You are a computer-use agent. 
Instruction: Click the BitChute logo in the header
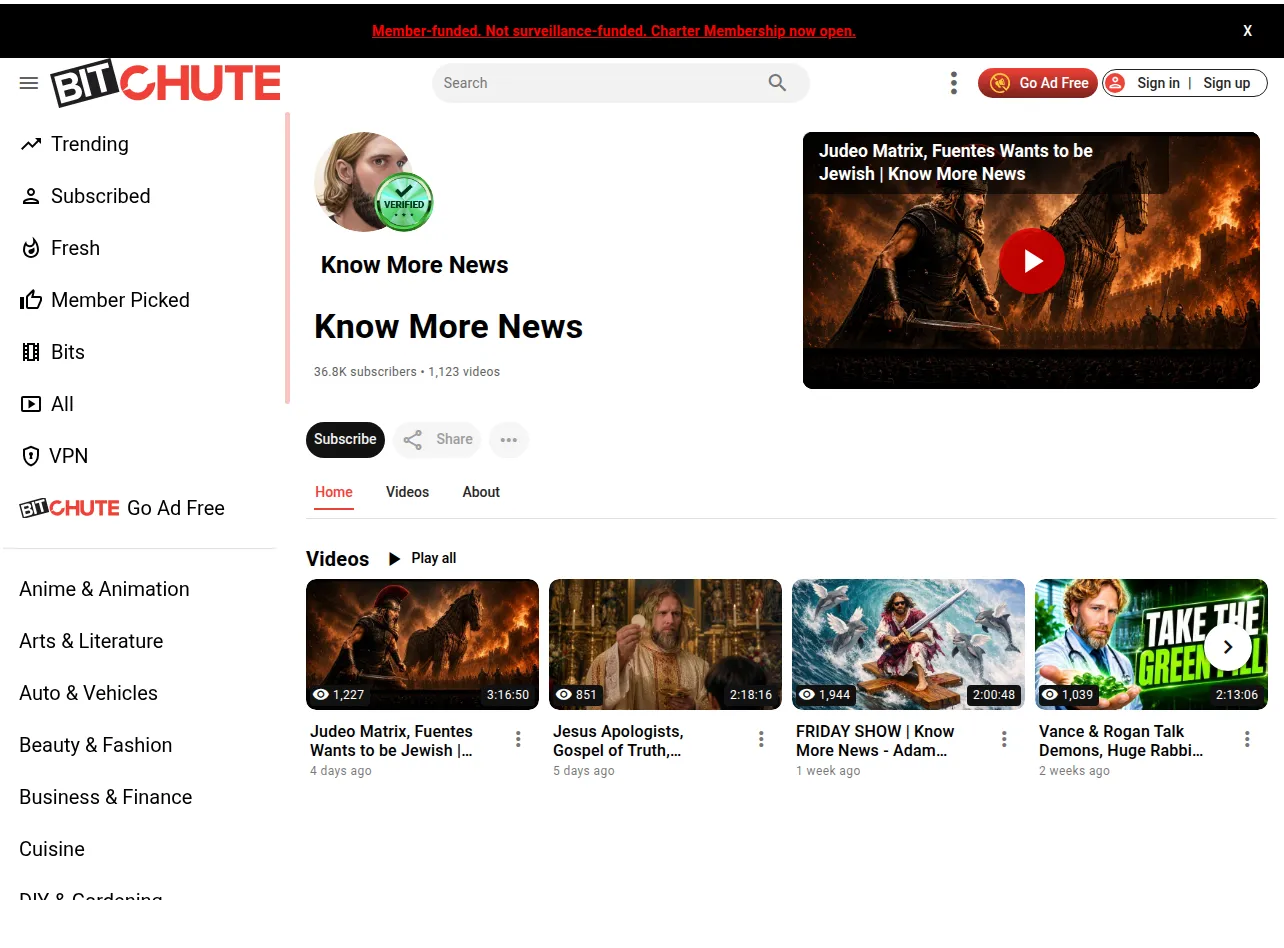(166, 84)
